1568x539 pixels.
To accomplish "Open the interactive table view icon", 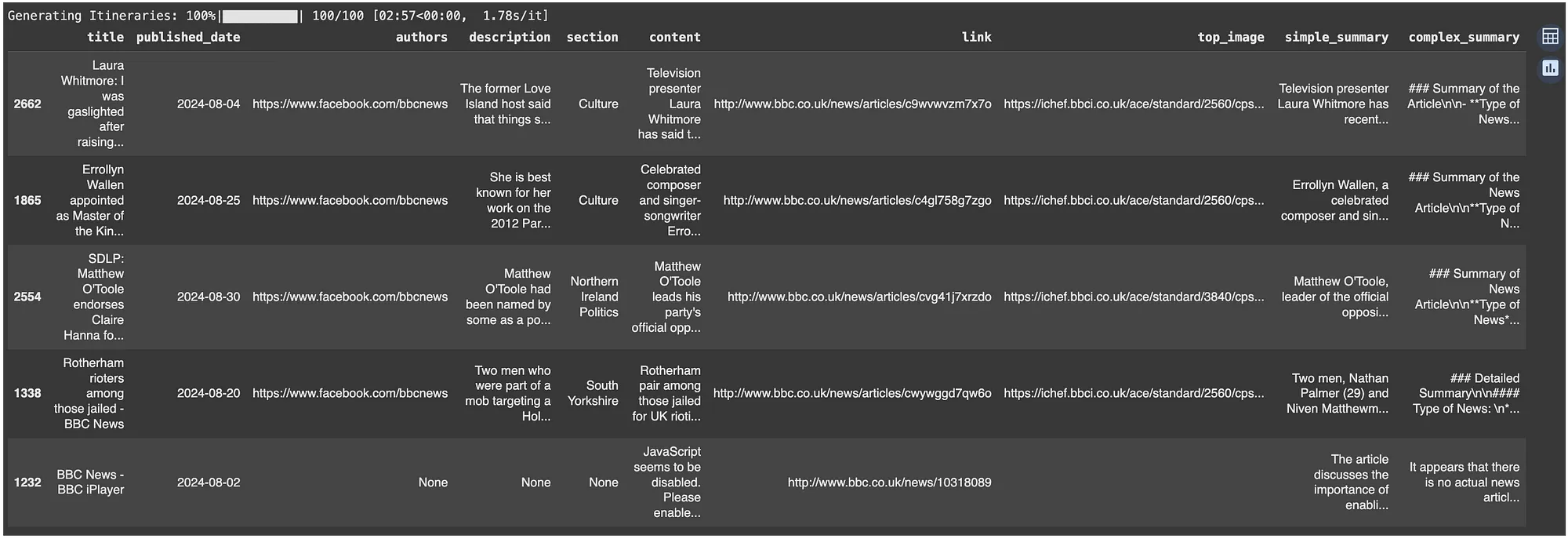I will (1550, 36).
